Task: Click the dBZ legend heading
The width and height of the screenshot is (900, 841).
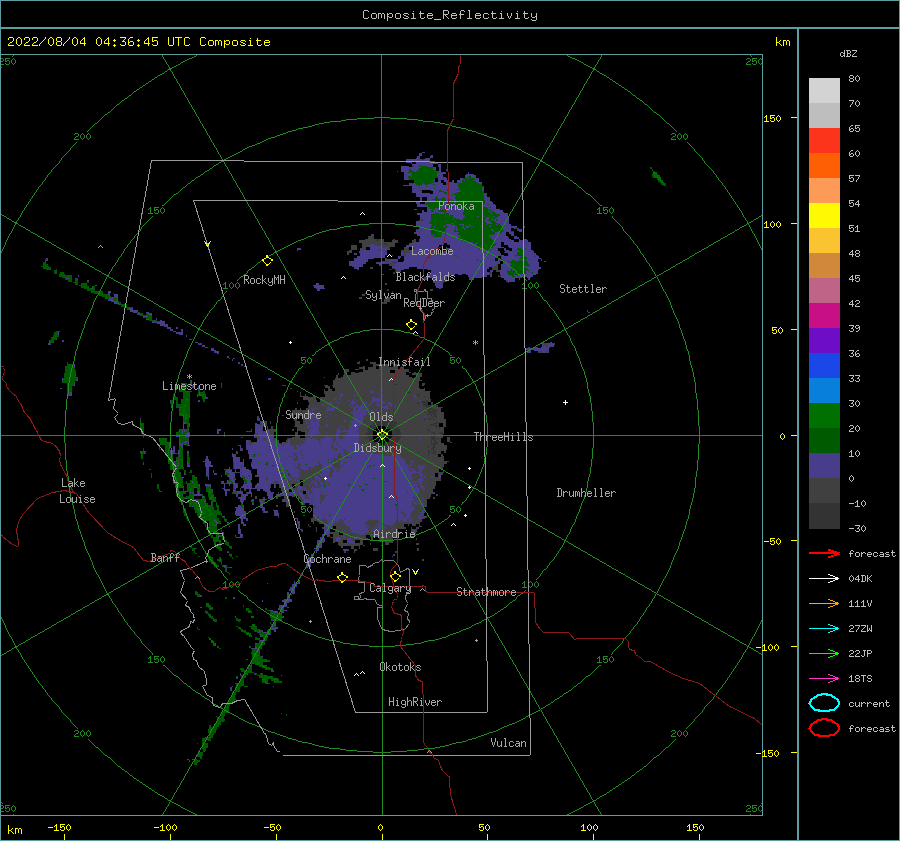Action: coord(848,53)
